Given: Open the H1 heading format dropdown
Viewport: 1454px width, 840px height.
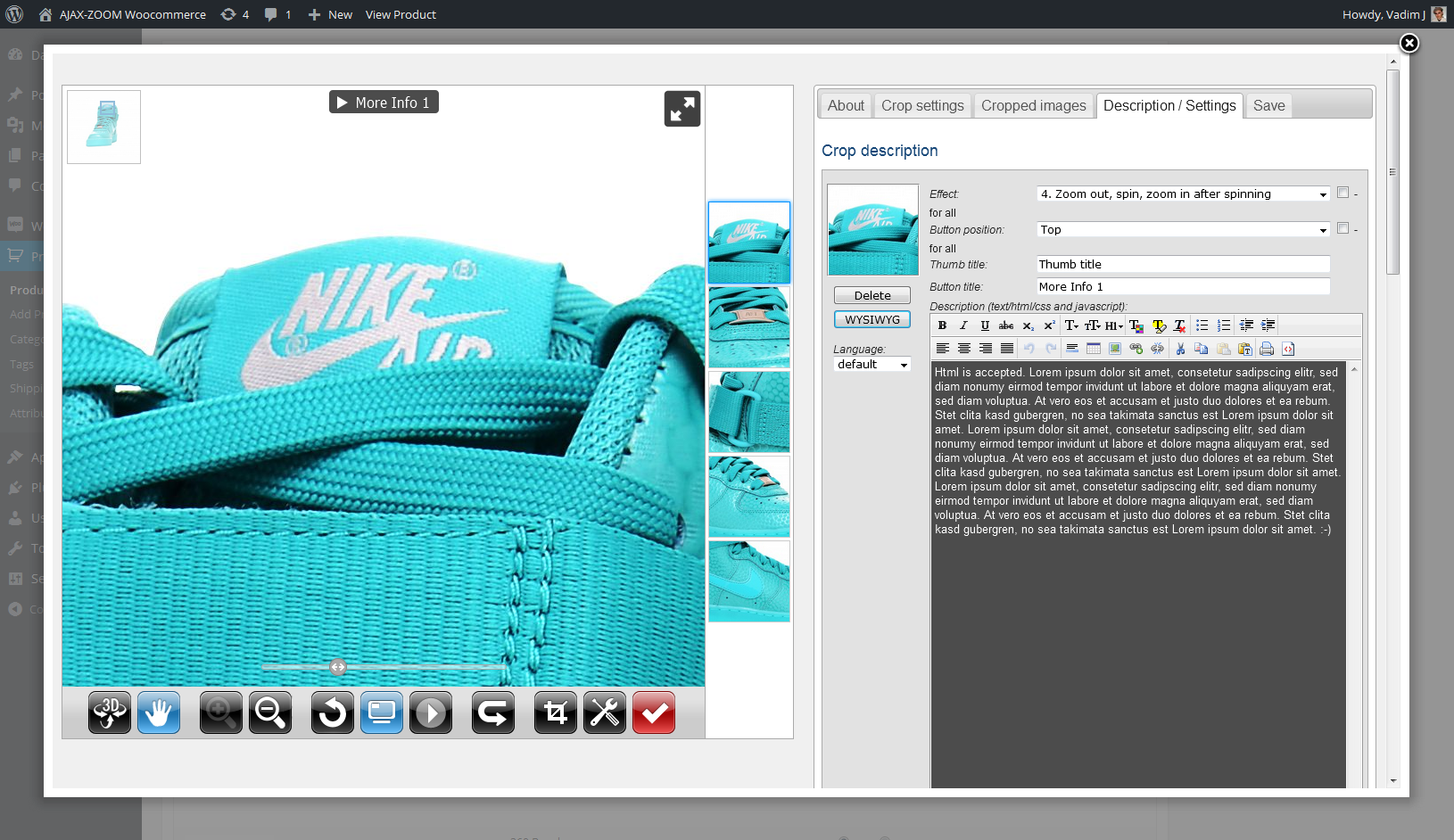Looking at the screenshot, I should click(x=1114, y=325).
